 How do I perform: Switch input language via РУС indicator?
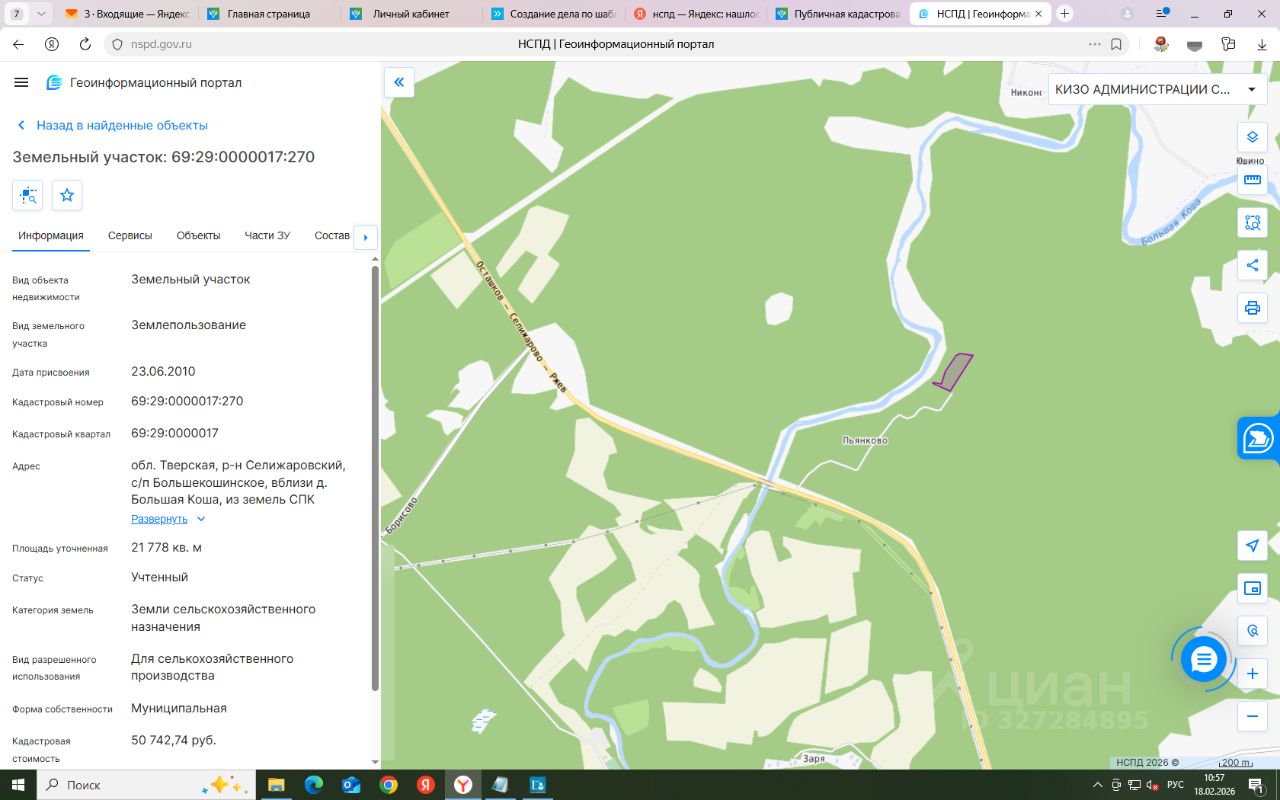1176,785
